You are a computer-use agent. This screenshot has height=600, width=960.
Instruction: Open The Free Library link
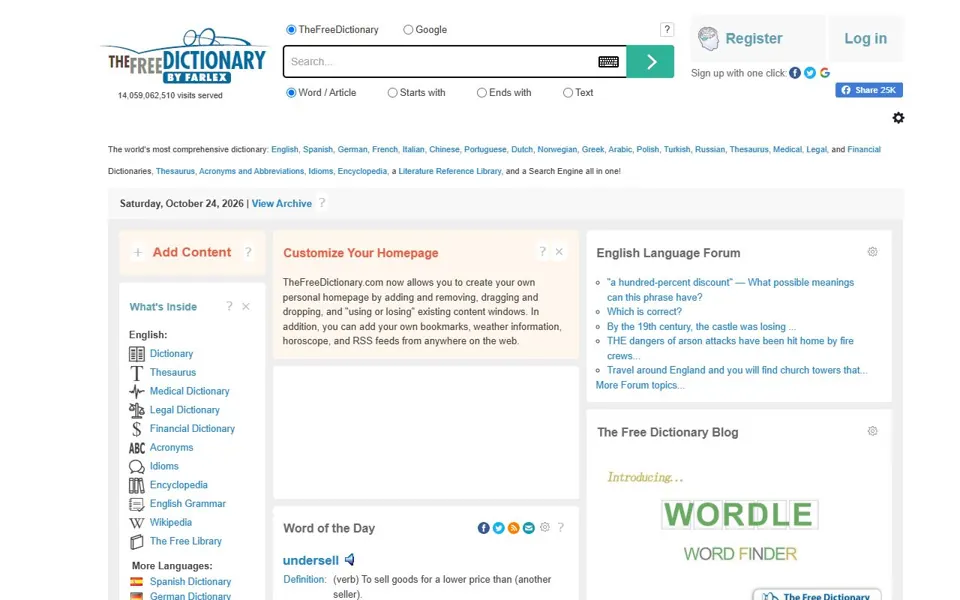tap(186, 541)
